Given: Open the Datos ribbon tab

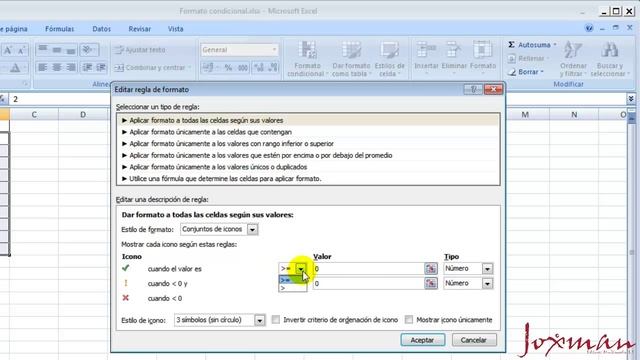Looking at the screenshot, I should point(101,29).
